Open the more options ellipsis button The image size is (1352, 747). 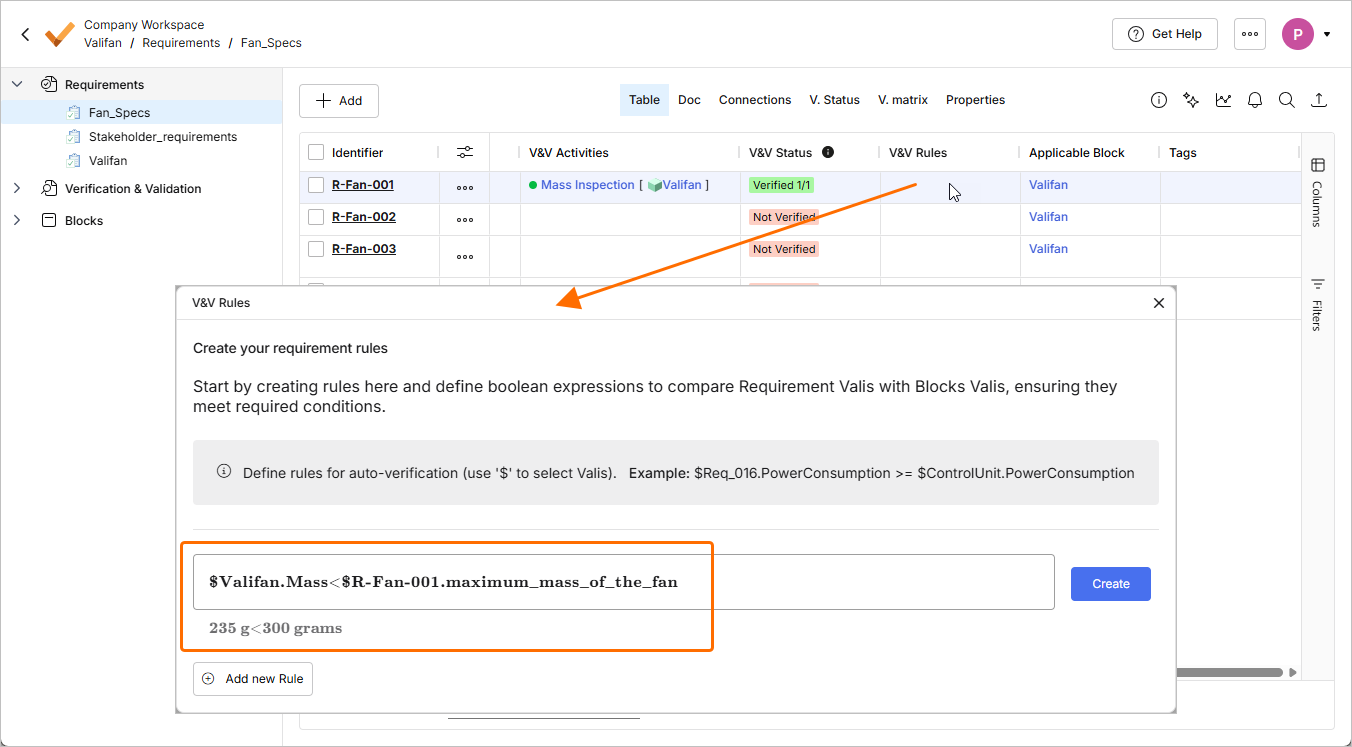pyautogui.click(x=1249, y=34)
